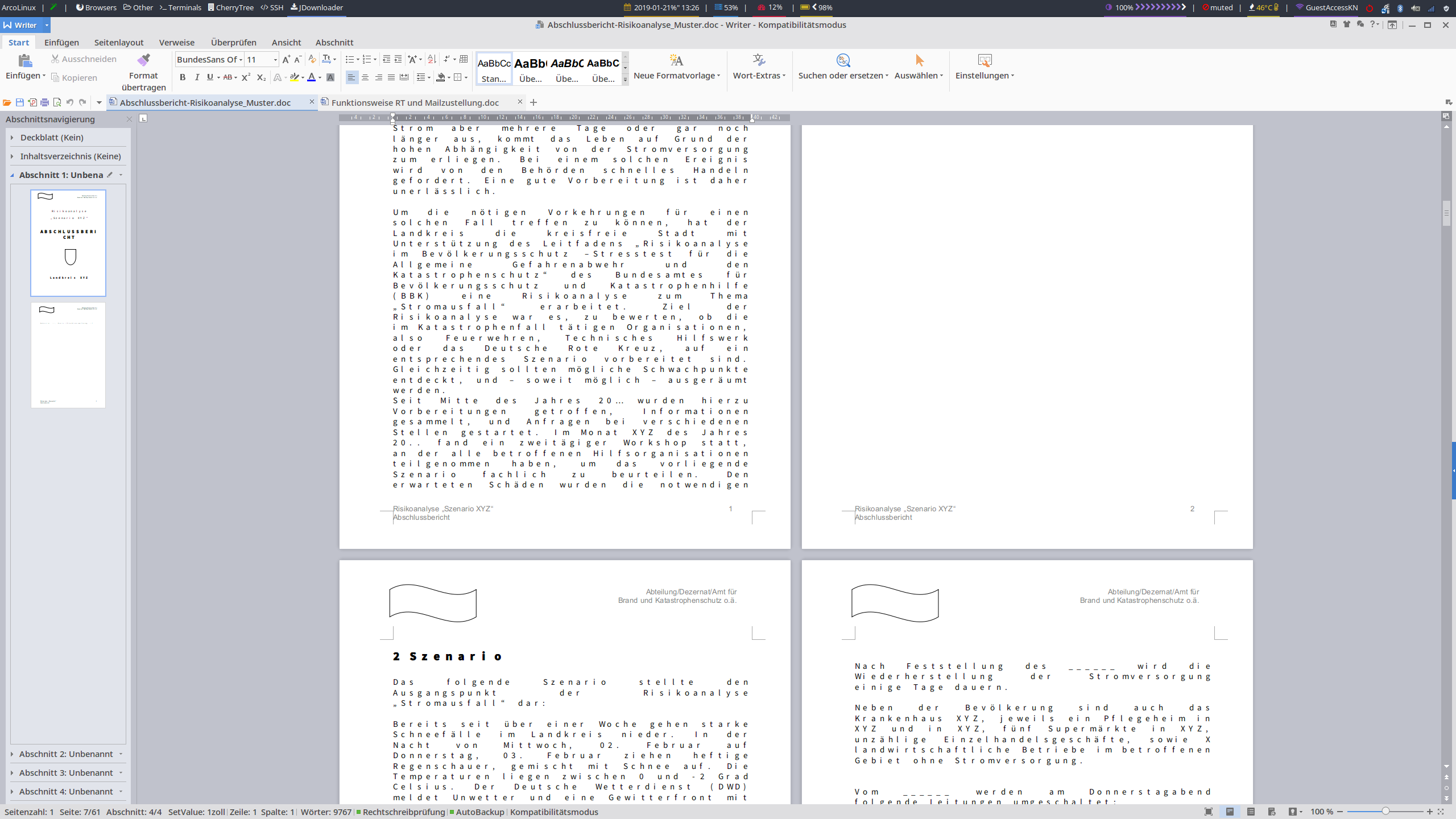Switch to web layout view icon
The height and width of the screenshot is (819, 1456).
tap(1272, 812)
